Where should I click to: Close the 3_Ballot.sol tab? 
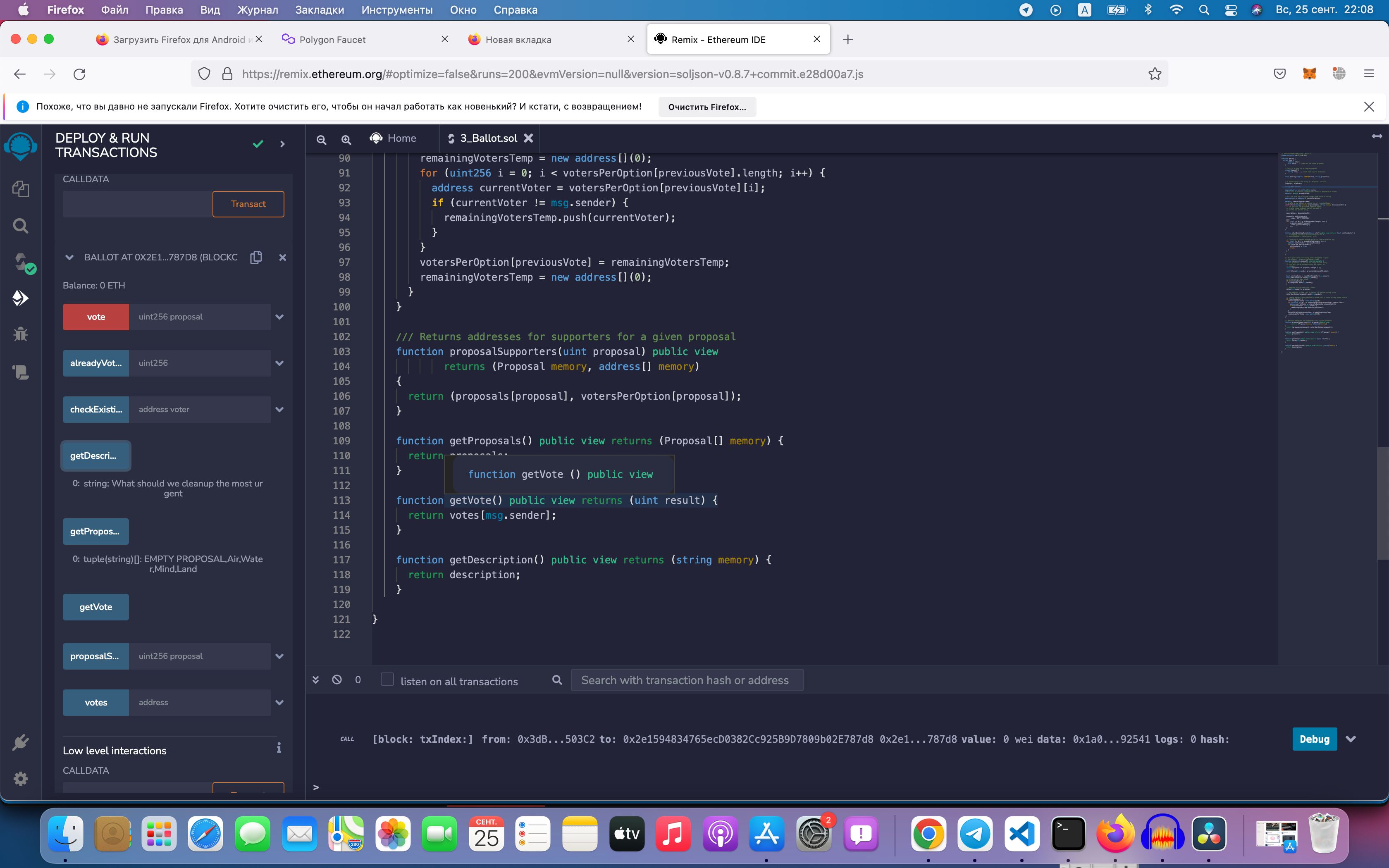529,138
